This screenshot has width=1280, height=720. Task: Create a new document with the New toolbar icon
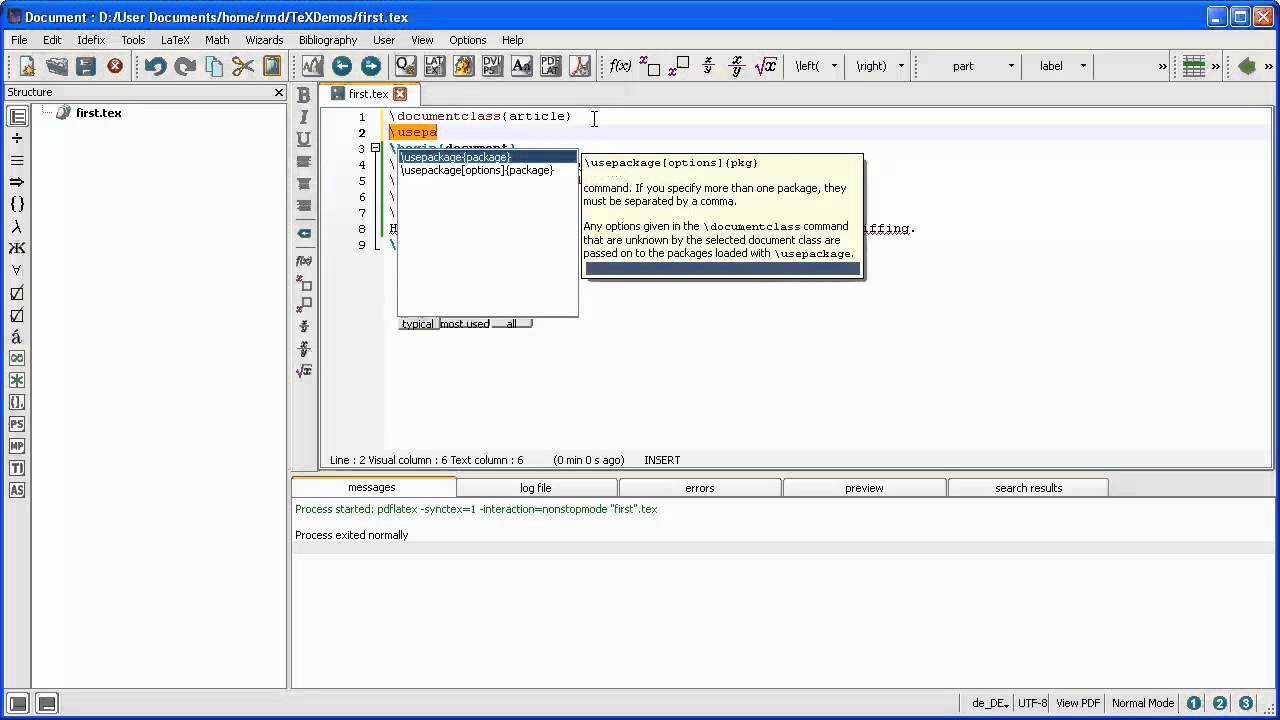pyautogui.click(x=27, y=66)
